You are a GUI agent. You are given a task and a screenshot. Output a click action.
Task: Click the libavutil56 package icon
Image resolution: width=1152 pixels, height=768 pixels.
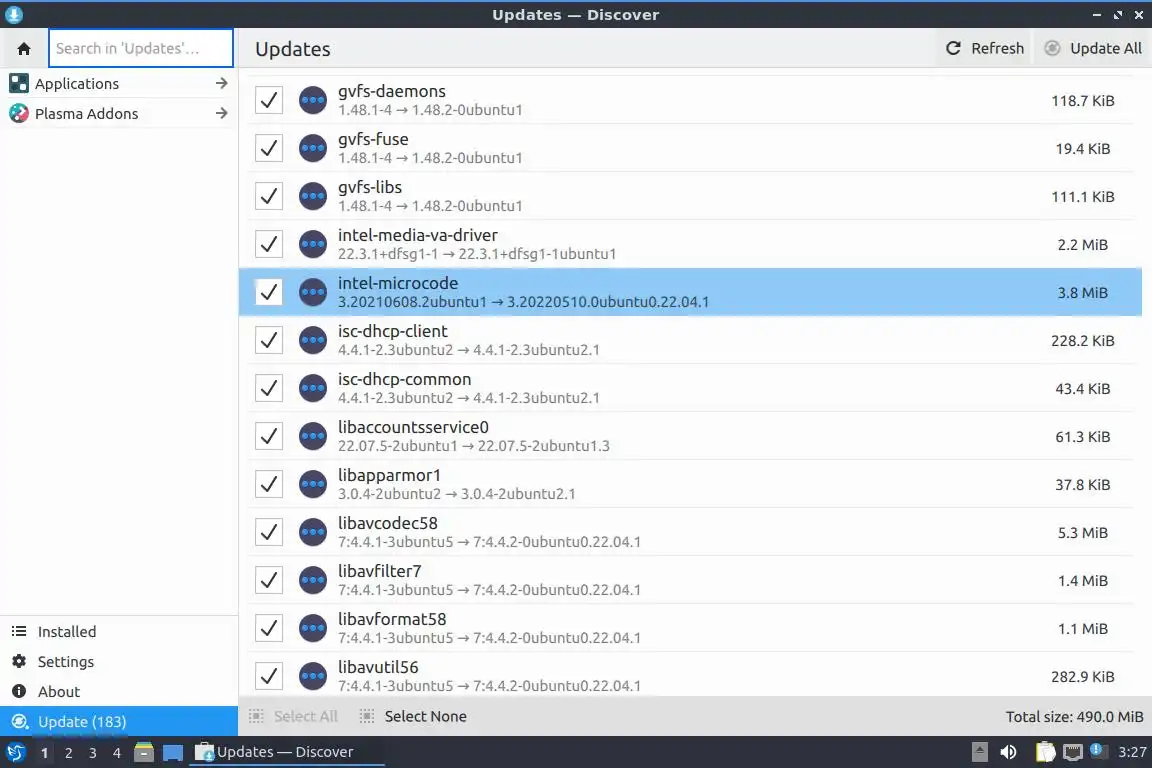[313, 676]
